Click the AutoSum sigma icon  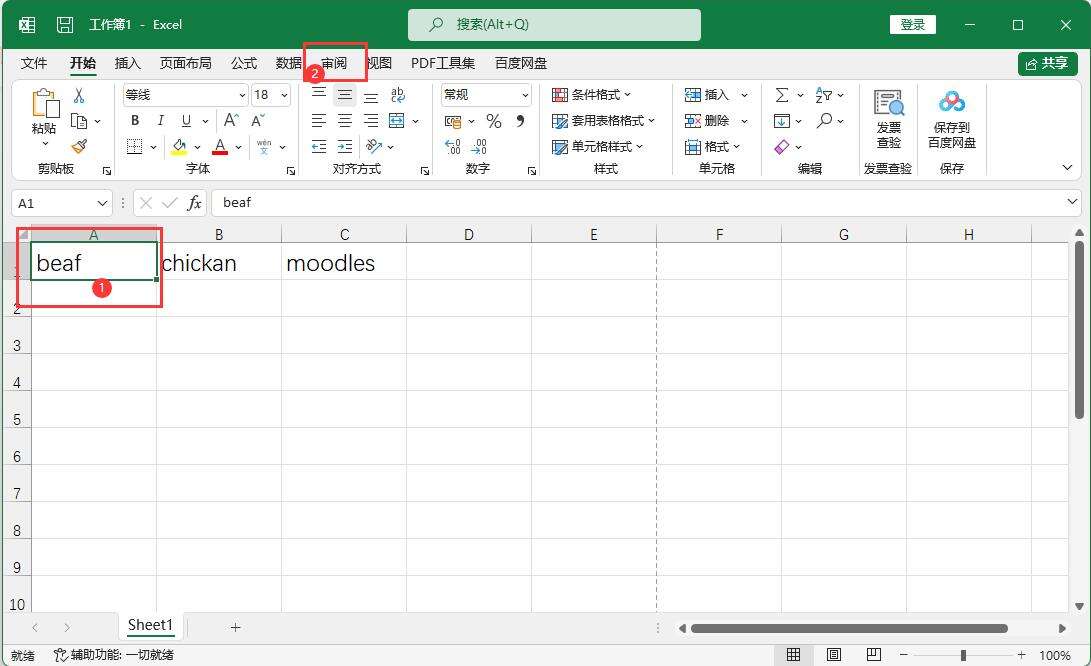tap(782, 95)
